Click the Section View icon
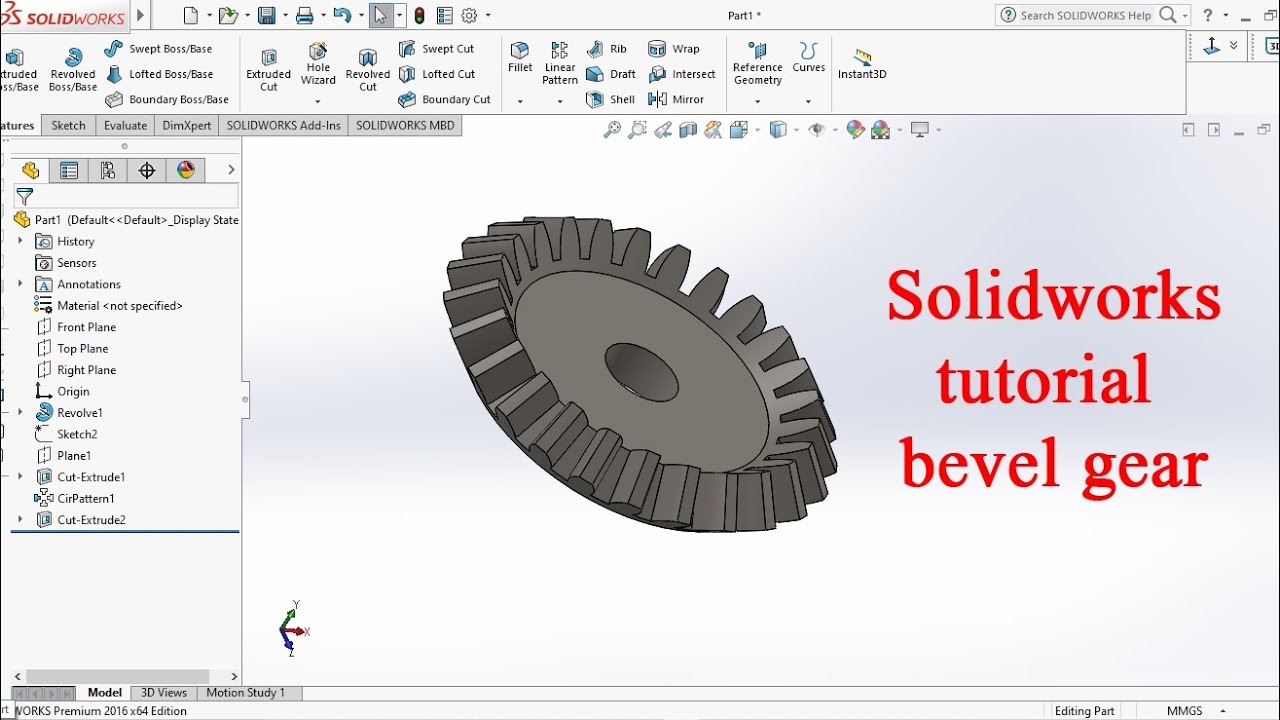Image resolution: width=1280 pixels, height=720 pixels. pyautogui.click(x=688, y=130)
